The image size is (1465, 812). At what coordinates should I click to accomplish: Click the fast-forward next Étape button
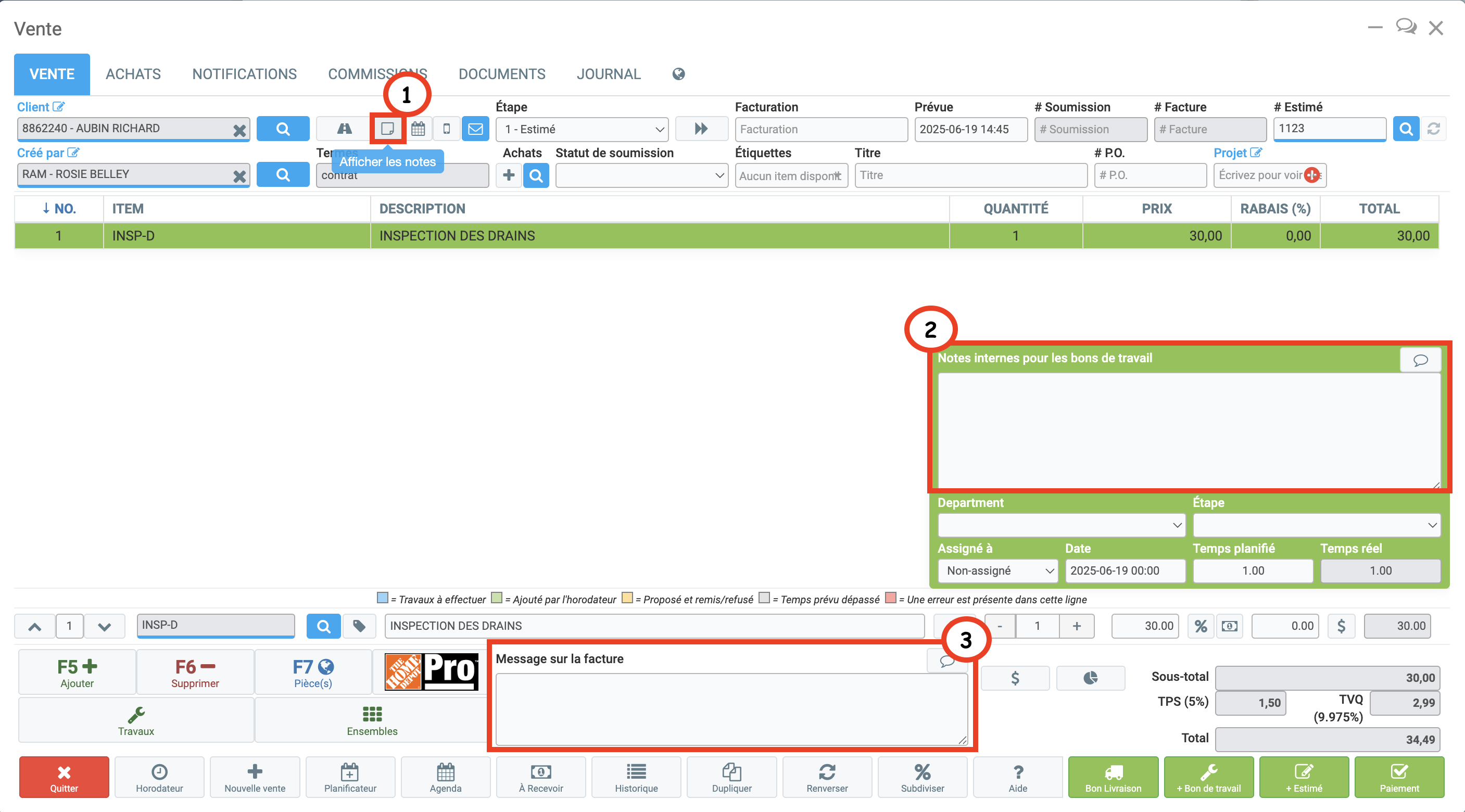point(701,129)
